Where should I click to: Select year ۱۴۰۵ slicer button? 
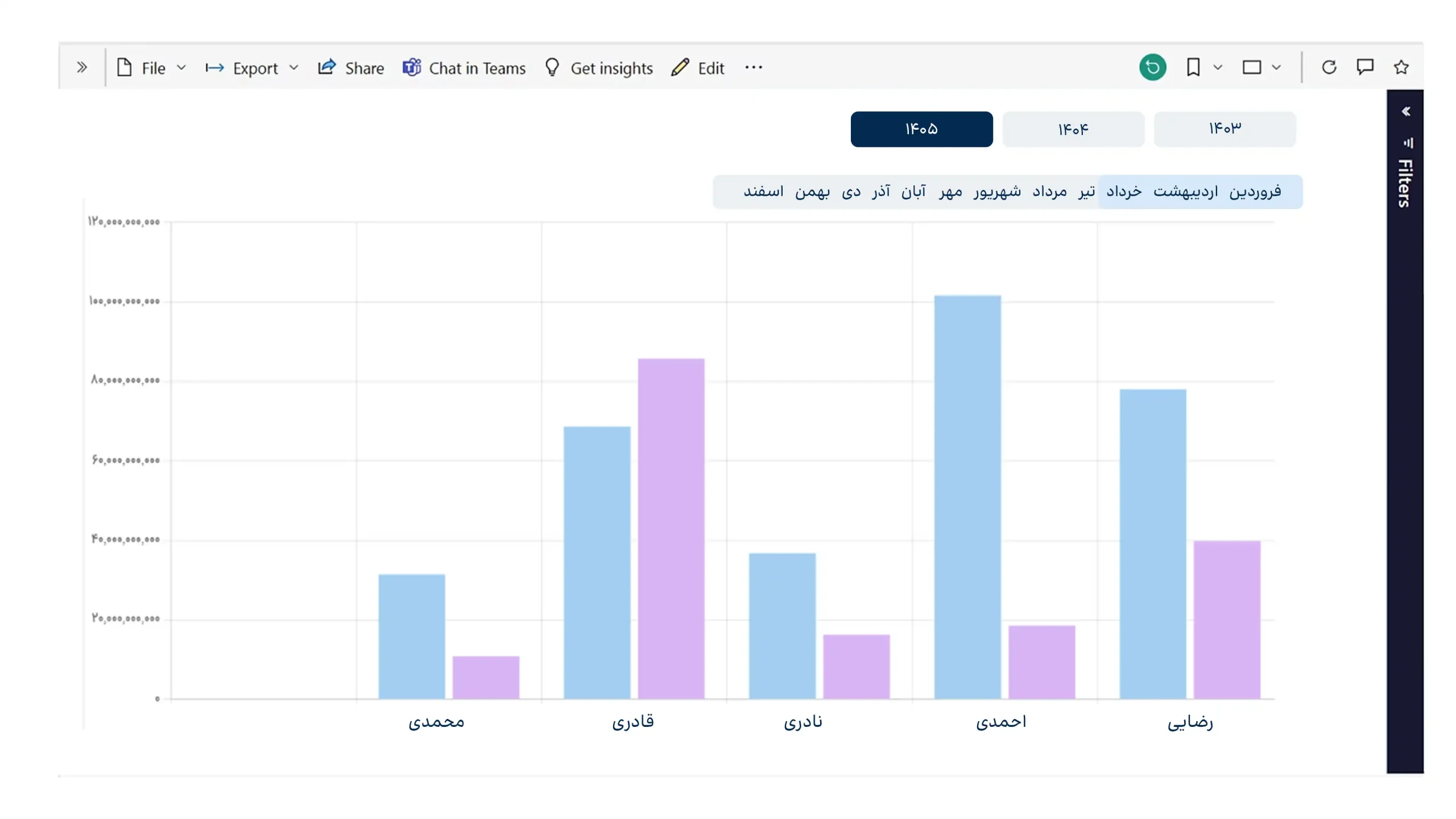pos(921,129)
